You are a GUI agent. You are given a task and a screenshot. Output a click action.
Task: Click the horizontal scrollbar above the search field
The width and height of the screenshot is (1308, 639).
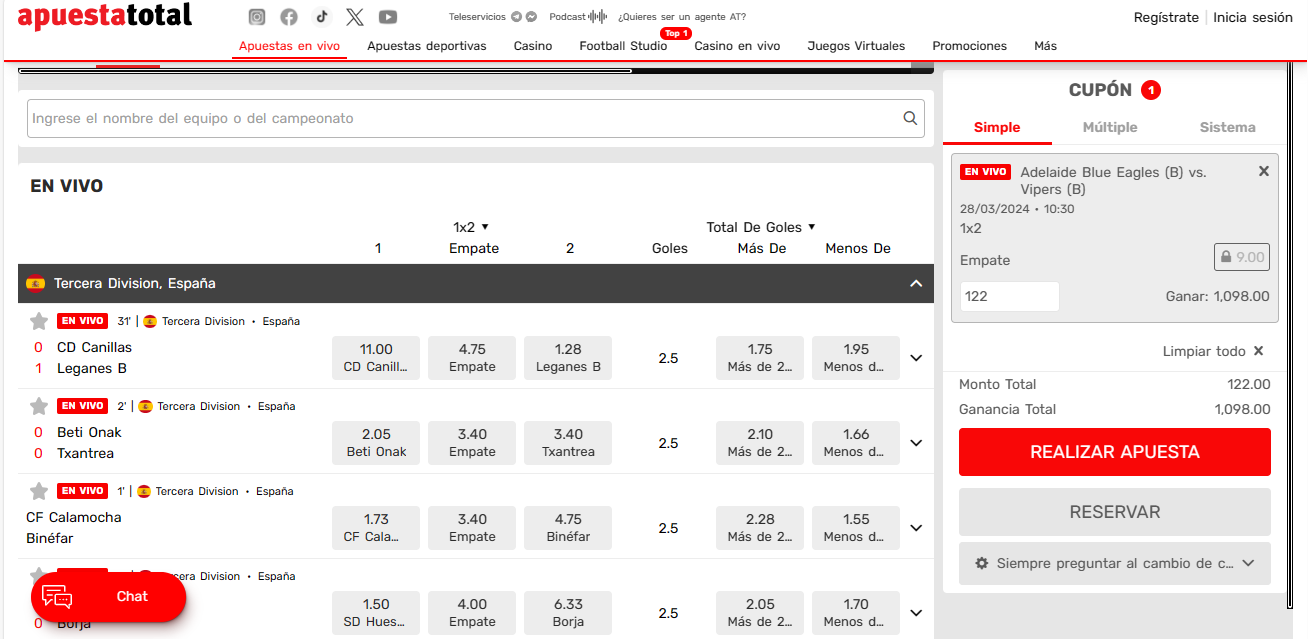(325, 71)
